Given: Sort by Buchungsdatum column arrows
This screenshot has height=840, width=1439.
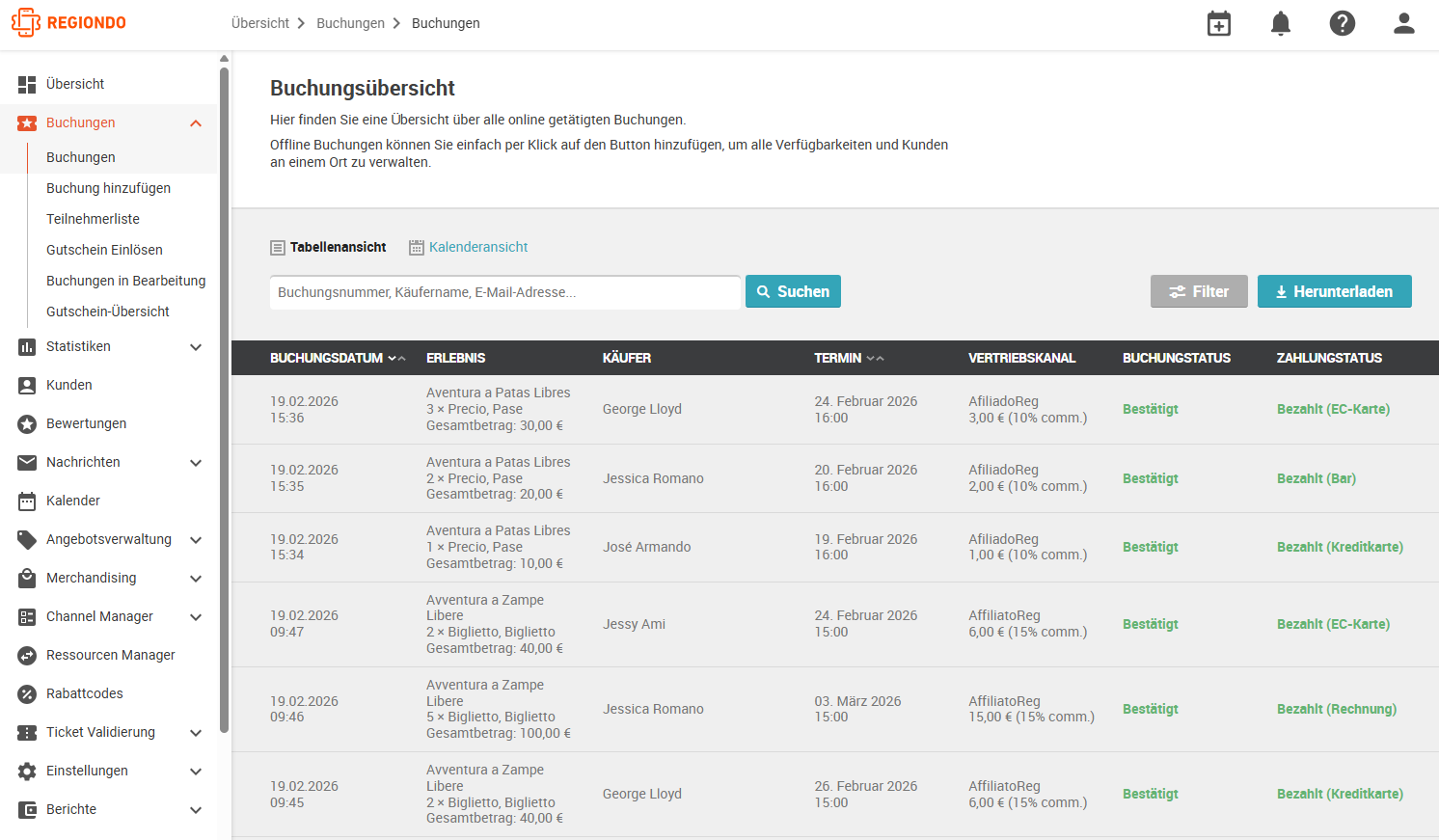Looking at the screenshot, I should [396, 358].
